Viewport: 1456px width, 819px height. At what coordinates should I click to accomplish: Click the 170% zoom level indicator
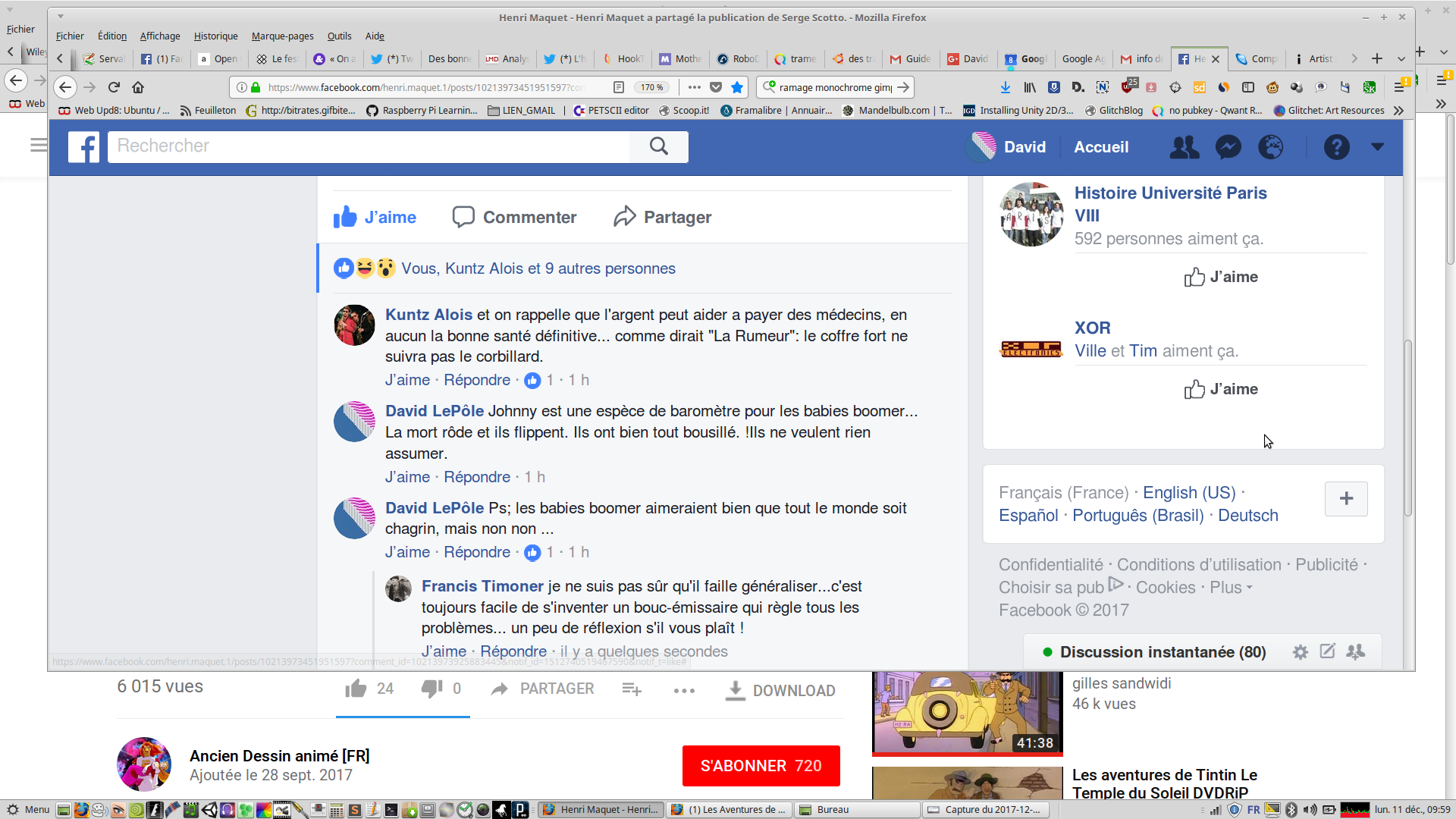(651, 87)
